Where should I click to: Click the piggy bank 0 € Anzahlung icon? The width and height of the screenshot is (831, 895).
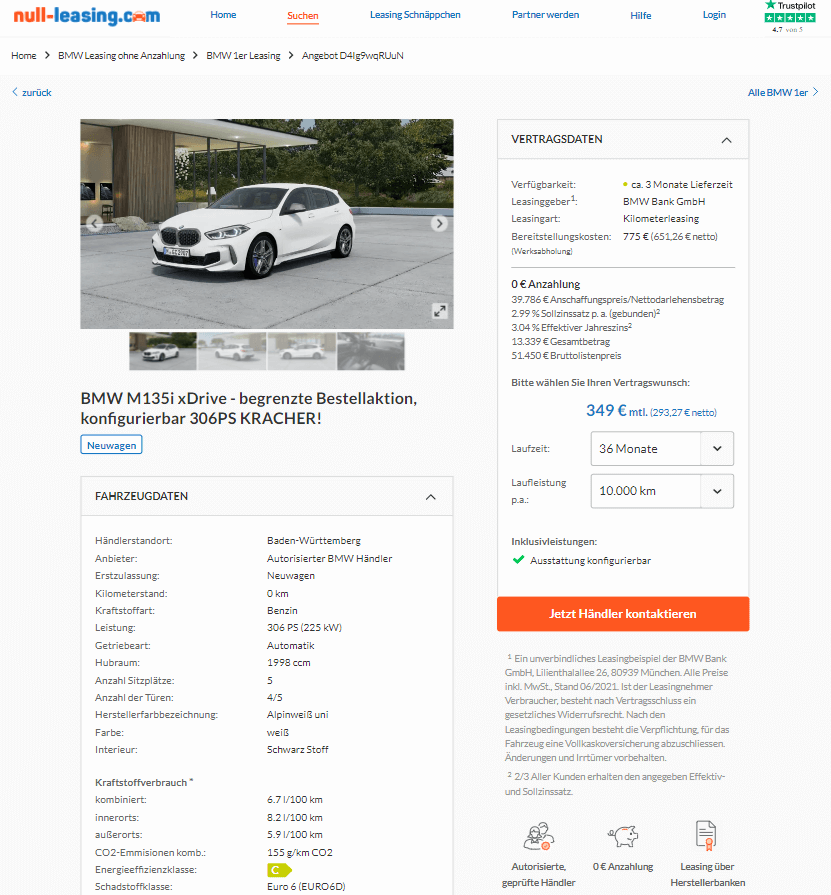click(x=623, y=836)
